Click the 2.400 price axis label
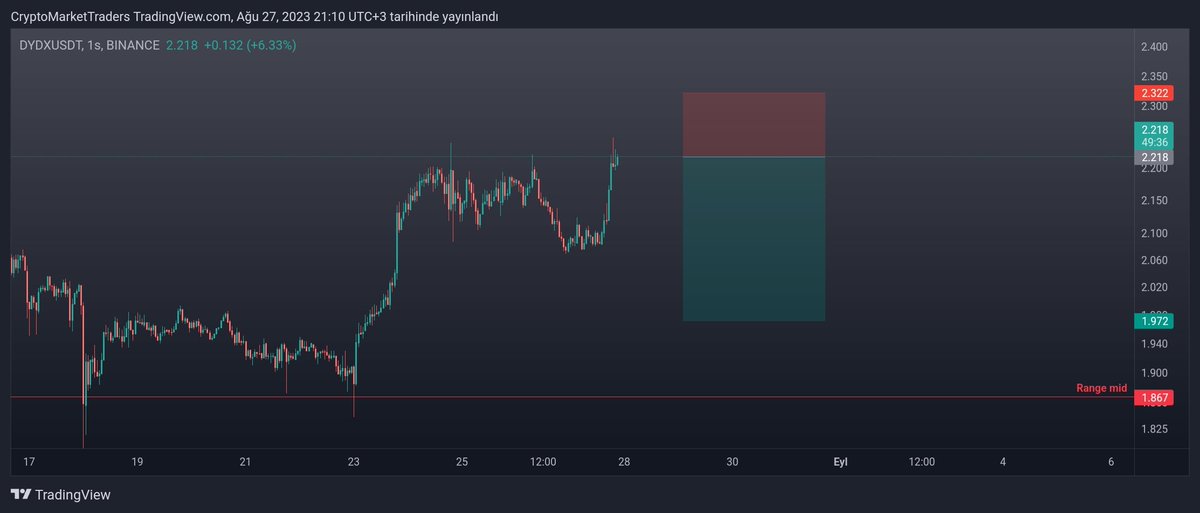 coord(1154,47)
